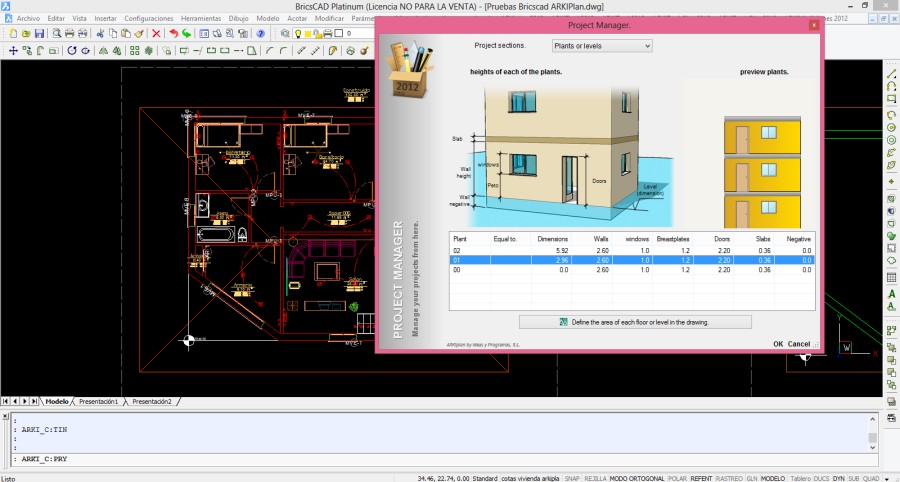Go to first layout tab arrow
Image resolution: width=900 pixels, height=482 pixels.
(x=6, y=401)
